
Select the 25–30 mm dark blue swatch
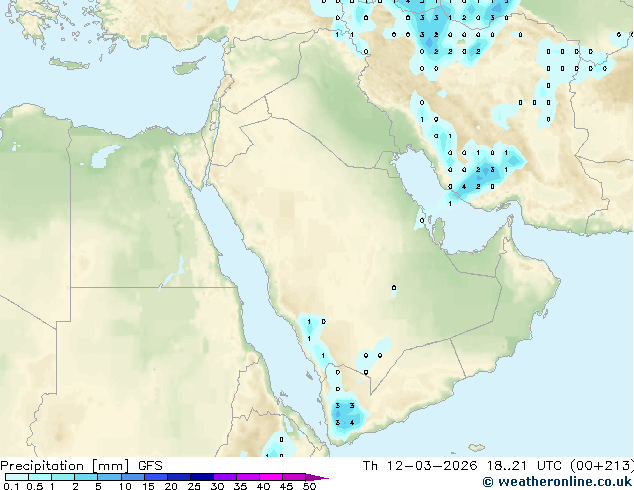coord(201,477)
